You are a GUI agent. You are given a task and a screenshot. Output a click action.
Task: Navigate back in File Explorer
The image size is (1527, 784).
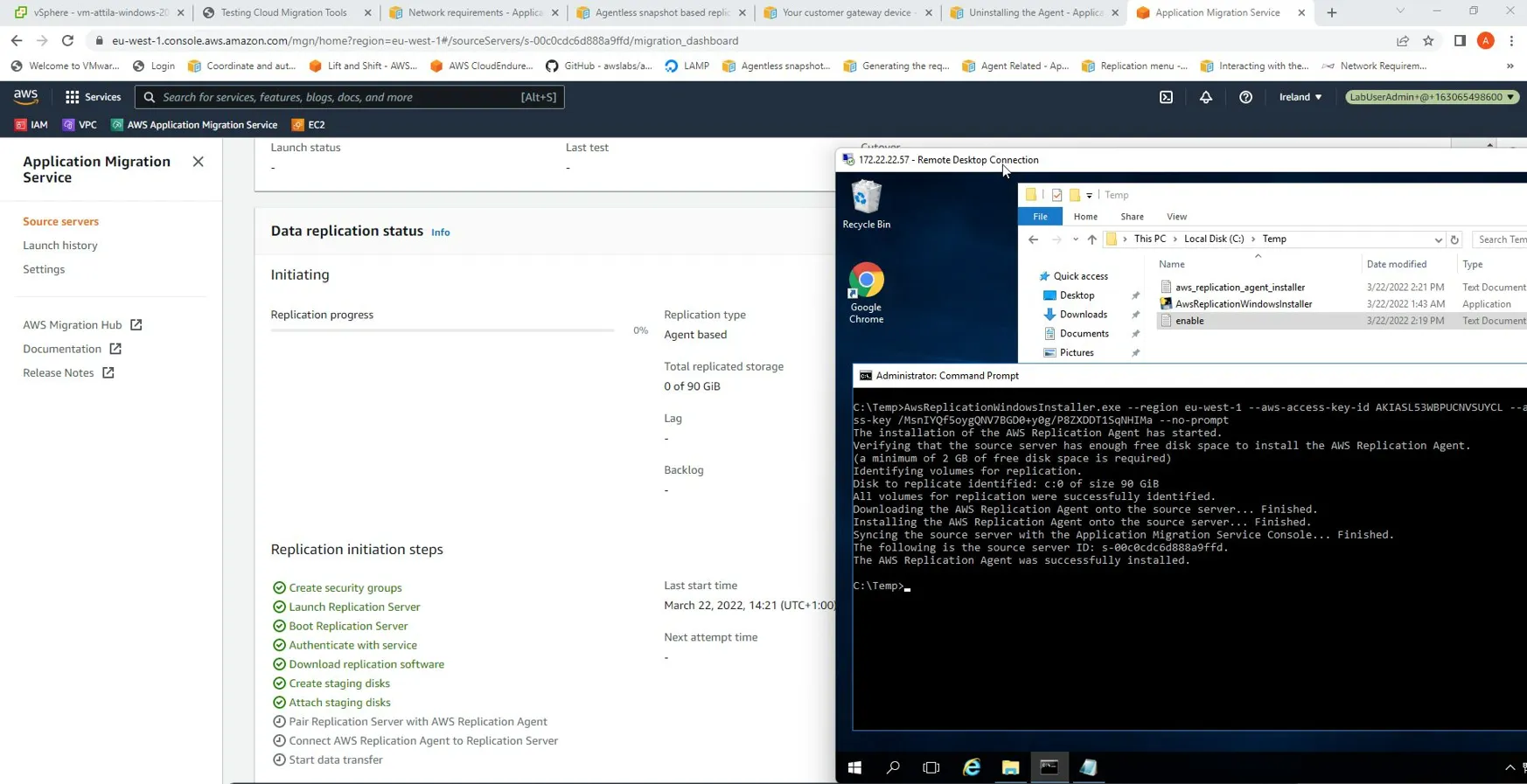[x=1034, y=239]
